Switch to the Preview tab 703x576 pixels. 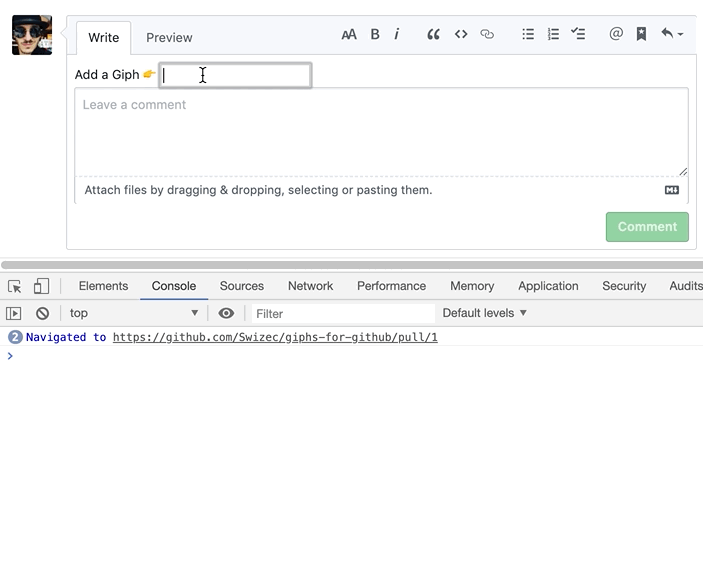[169, 38]
